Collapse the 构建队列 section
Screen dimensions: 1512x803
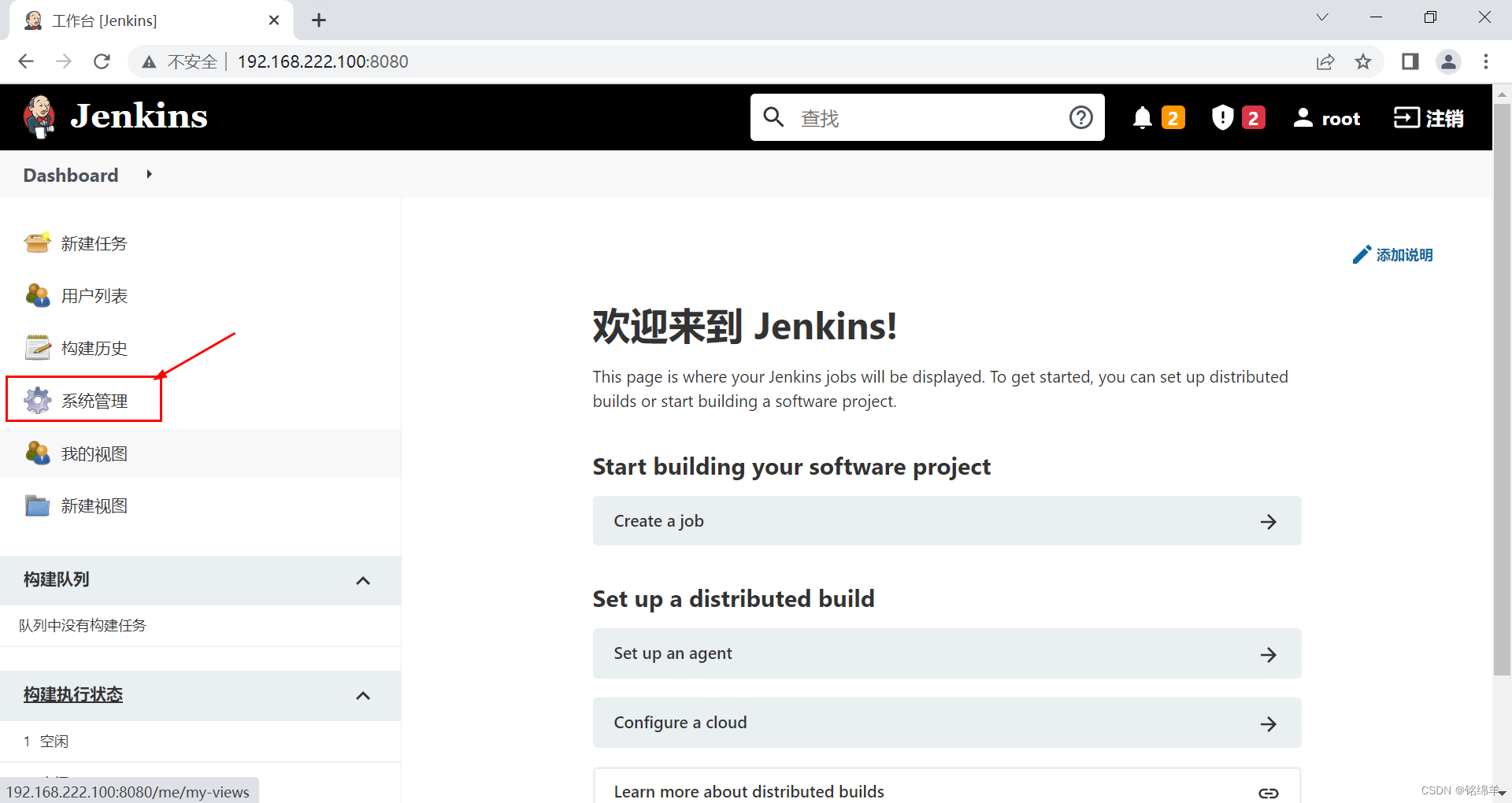(x=363, y=580)
